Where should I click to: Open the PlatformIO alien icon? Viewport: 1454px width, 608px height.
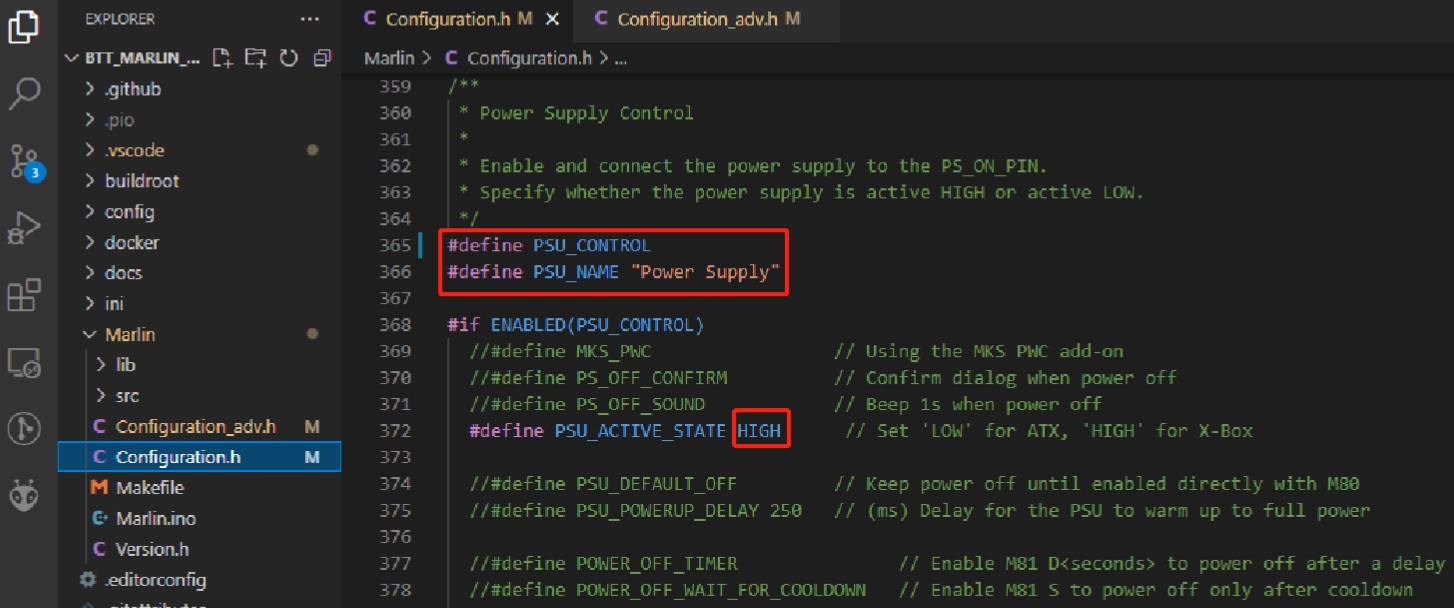click(24, 494)
